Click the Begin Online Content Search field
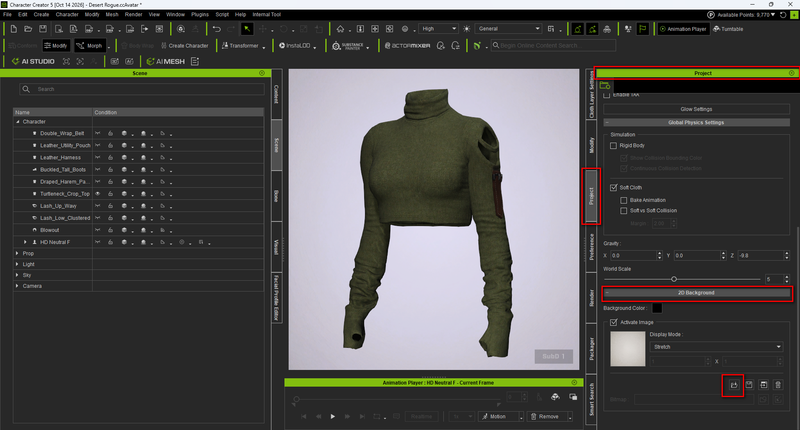 (x=553, y=46)
